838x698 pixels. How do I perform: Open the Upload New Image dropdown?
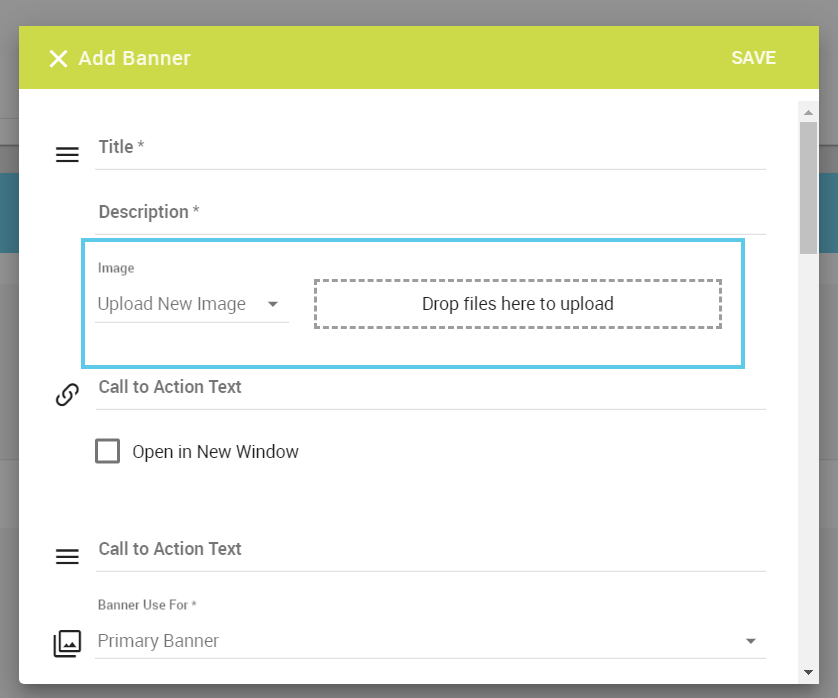click(x=192, y=304)
